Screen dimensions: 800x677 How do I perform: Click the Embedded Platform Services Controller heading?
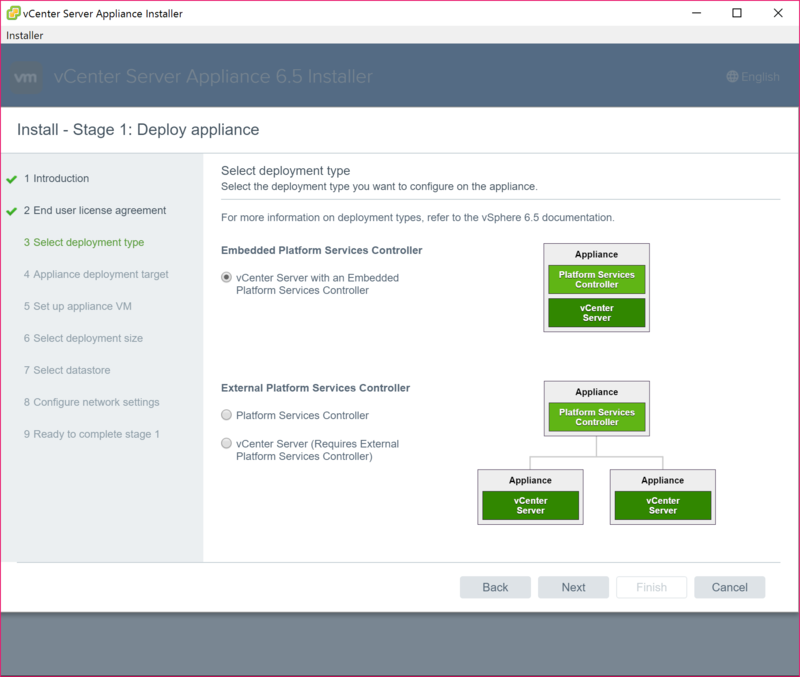pyautogui.click(x=321, y=250)
